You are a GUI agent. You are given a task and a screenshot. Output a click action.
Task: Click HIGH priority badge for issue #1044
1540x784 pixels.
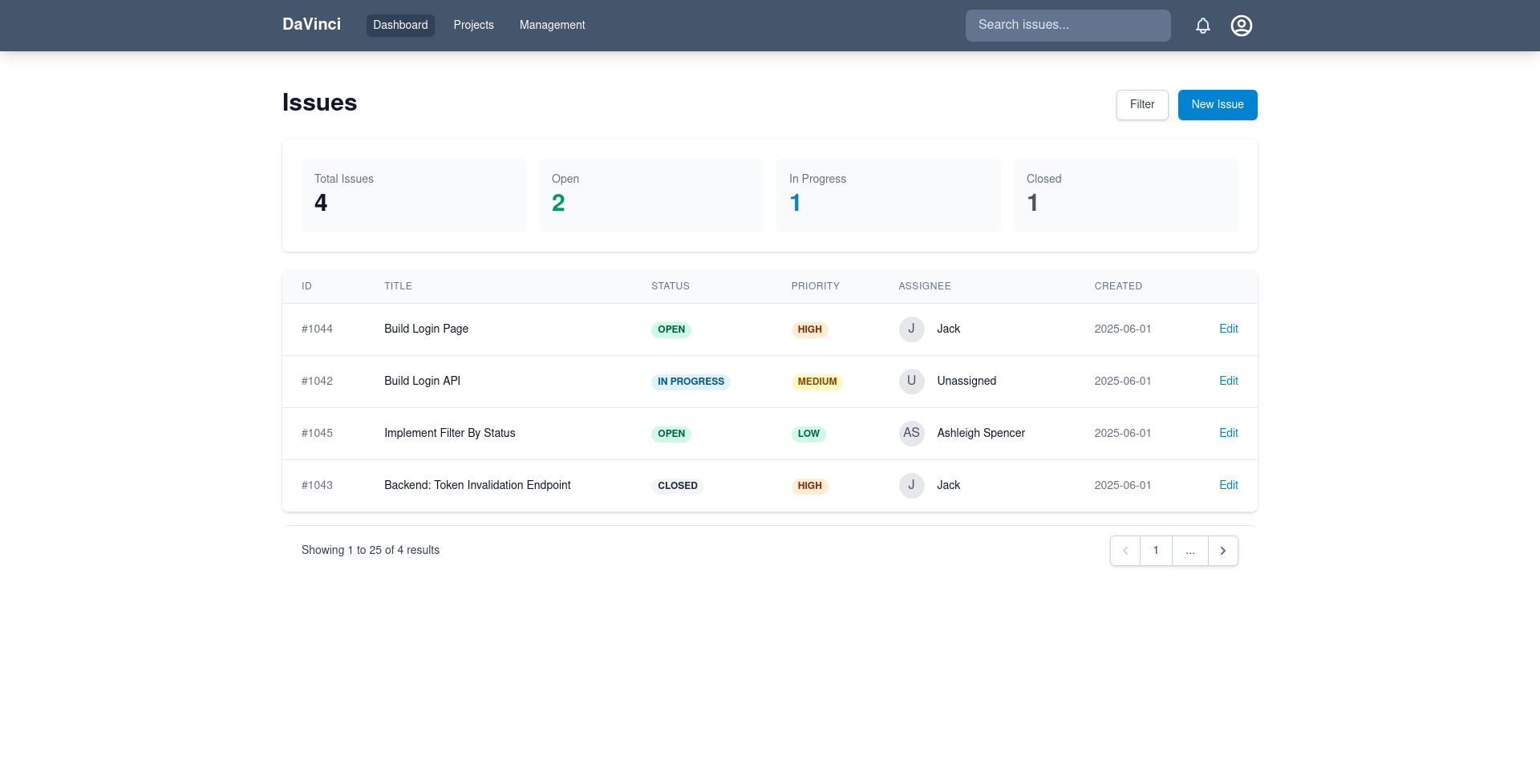pyautogui.click(x=809, y=329)
